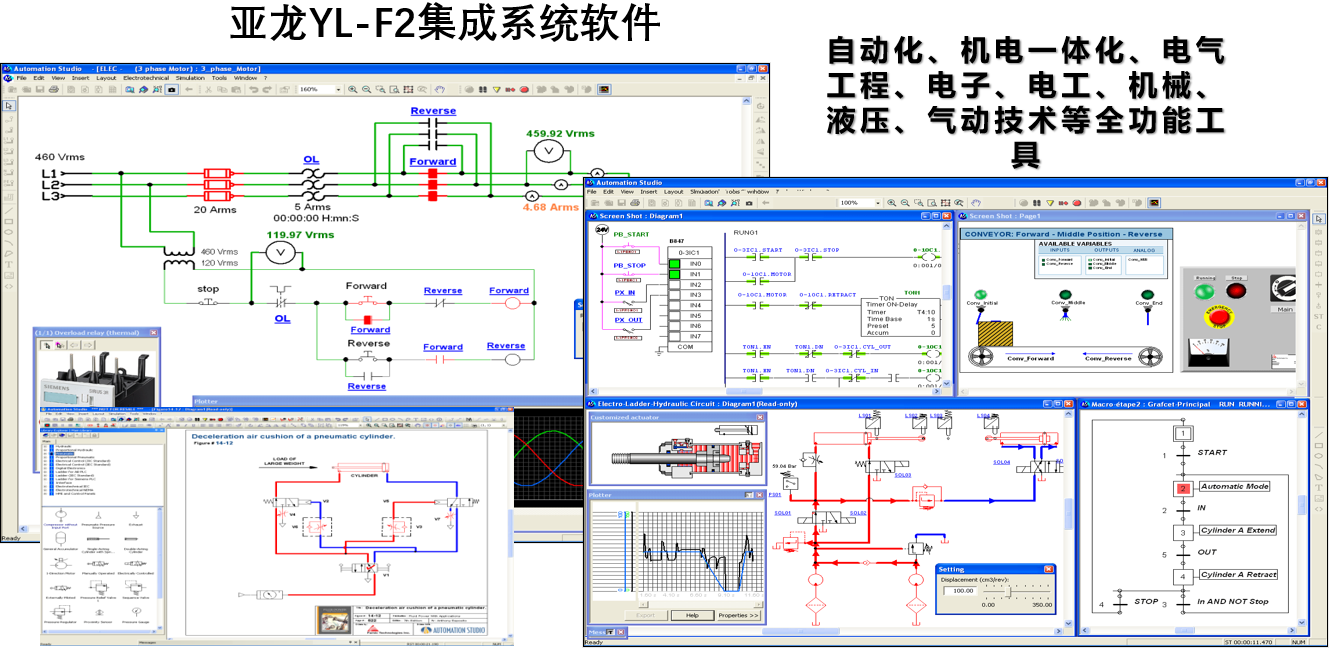Viewport: 1330px width, 648px height.
Task: Open the Simulation menu in left window
Action: pos(190,78)
